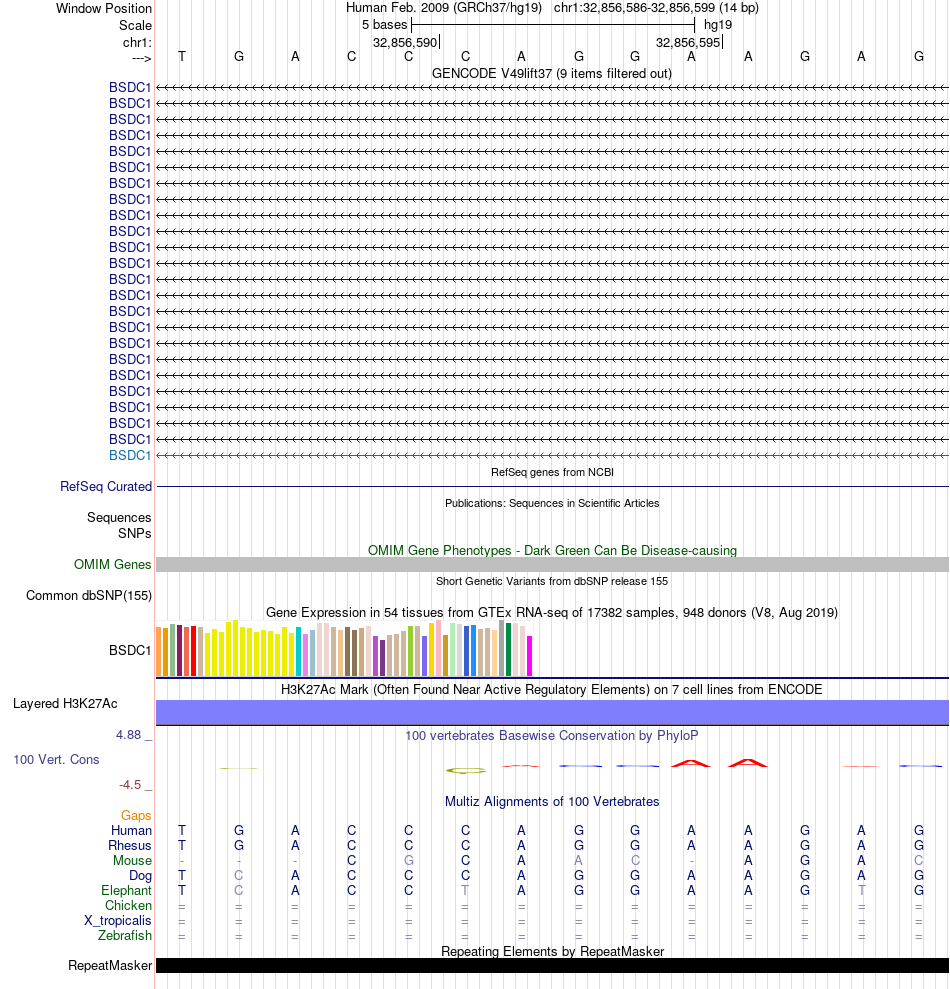The image size is (950, 989).
Task: Click the 100 Vert. Cons track label
Action: 56,760
